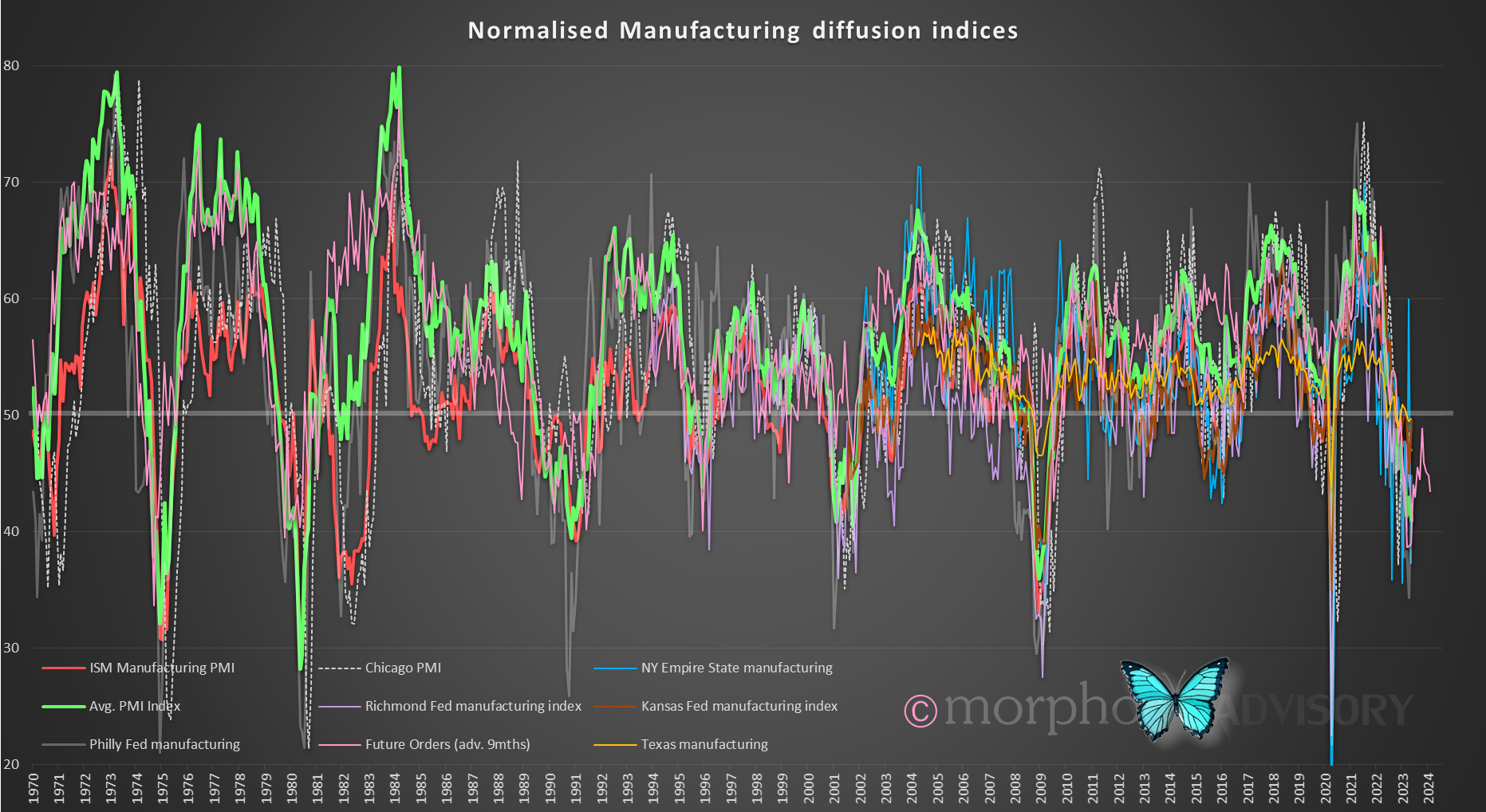
Task: Click the green Avg. PMI Index legend line
Action: click(63, 706)
